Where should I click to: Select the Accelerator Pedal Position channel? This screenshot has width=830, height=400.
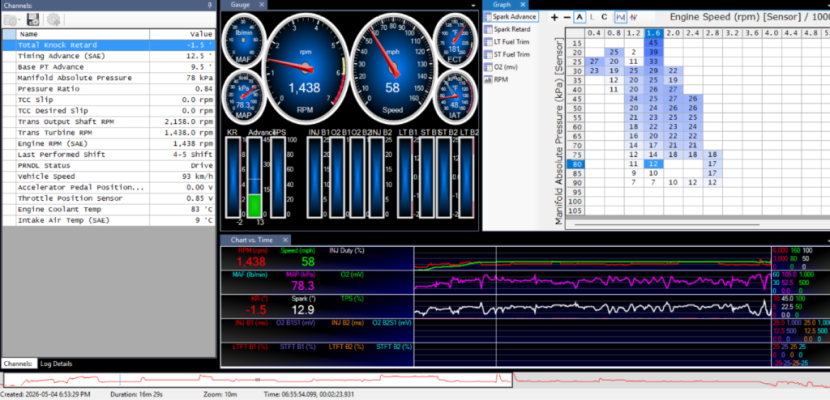[109, 187]
